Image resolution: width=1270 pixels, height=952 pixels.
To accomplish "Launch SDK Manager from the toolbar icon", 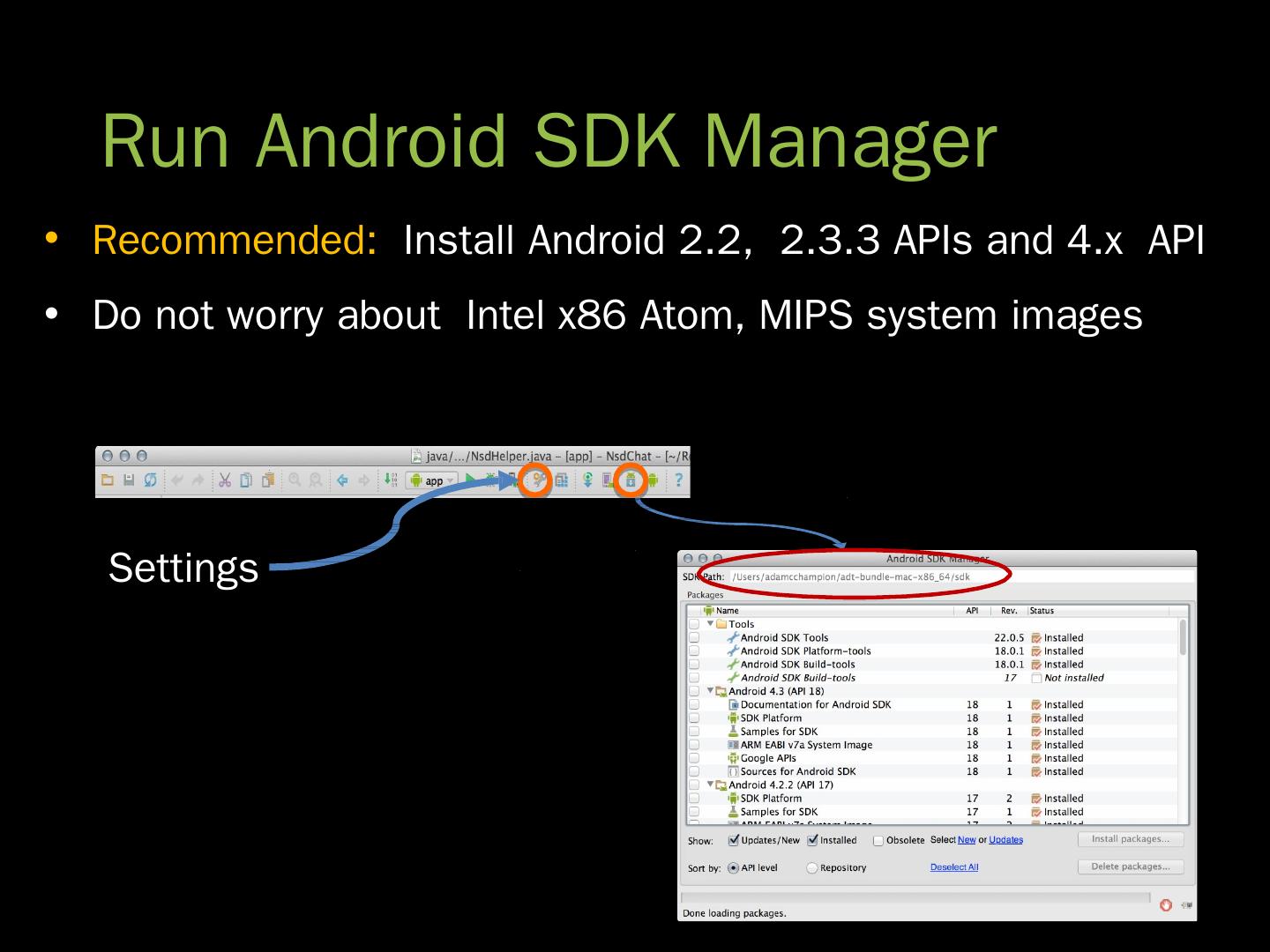I will coord(631,480).
